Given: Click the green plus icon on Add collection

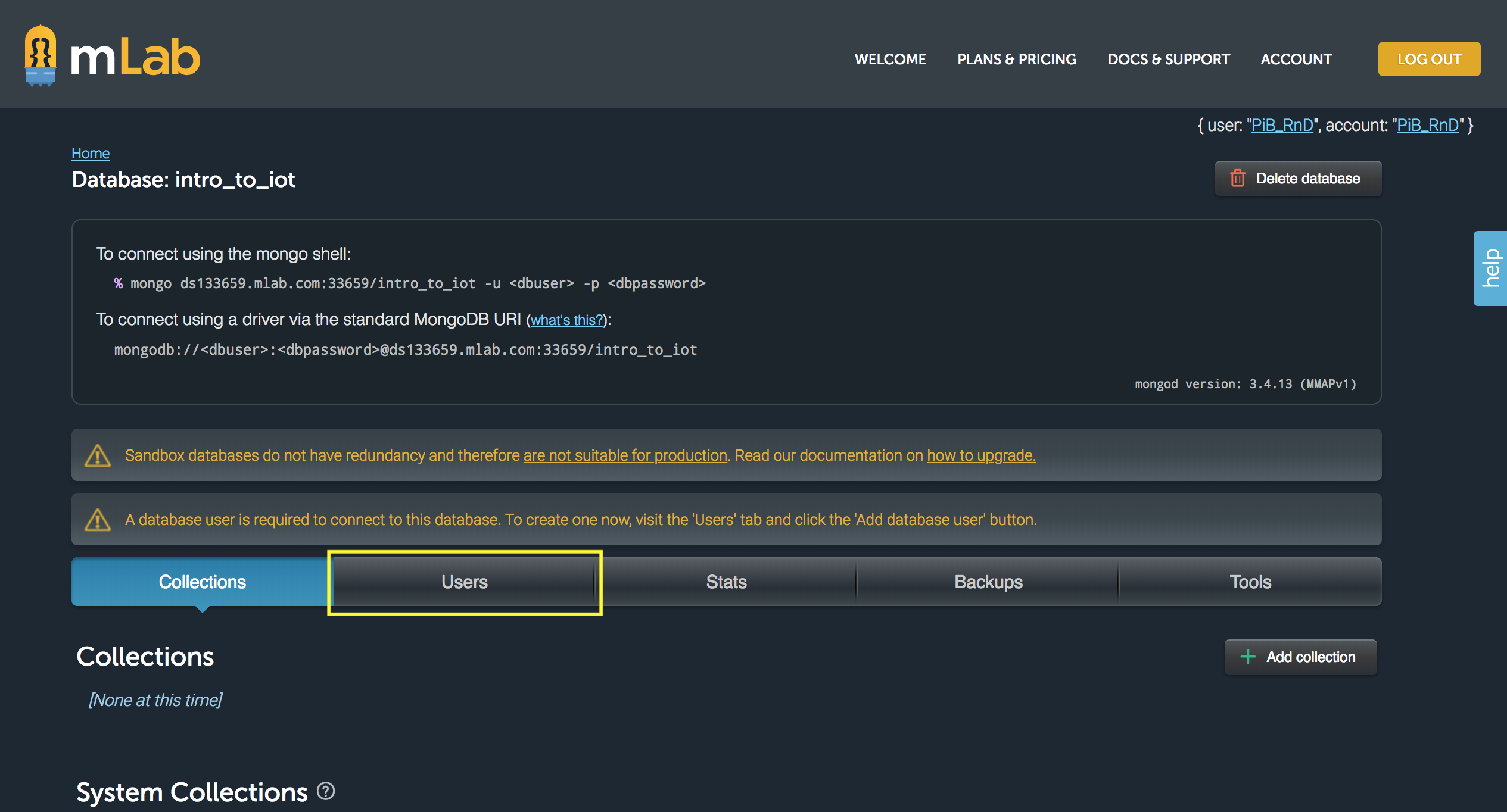Looking at the screenshot, I should click(x=1248, y=657).
